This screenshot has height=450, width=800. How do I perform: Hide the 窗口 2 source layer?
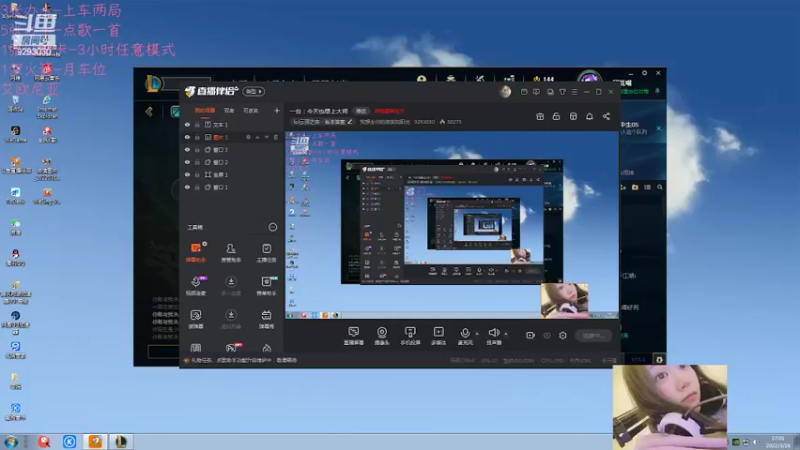point(187,162)
